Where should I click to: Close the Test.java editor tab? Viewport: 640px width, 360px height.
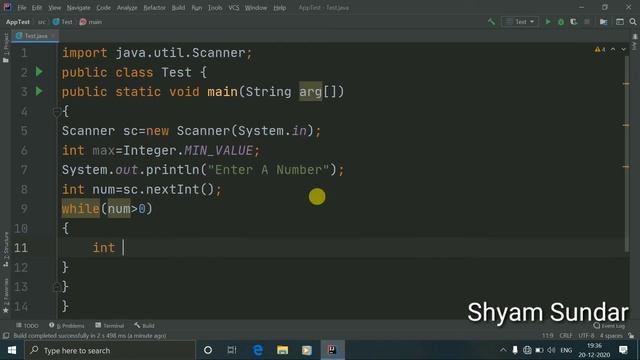pos(54,36)
